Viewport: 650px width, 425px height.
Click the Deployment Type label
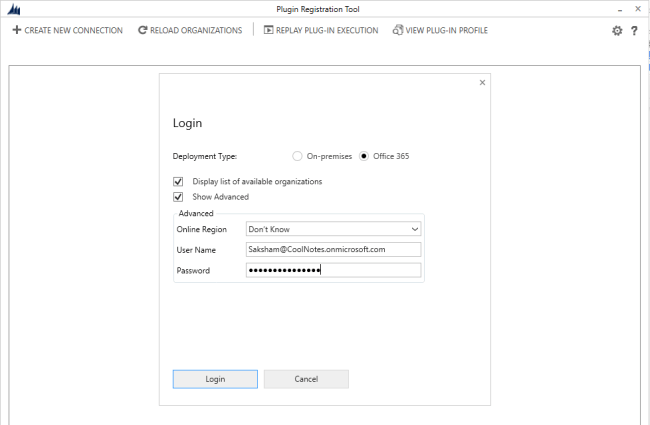click(205, 156)
